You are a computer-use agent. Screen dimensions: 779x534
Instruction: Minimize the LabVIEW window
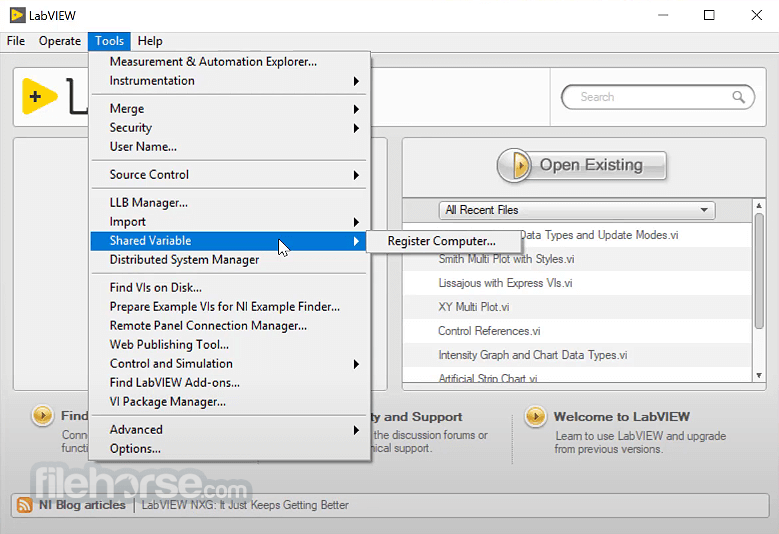(663, 15)
